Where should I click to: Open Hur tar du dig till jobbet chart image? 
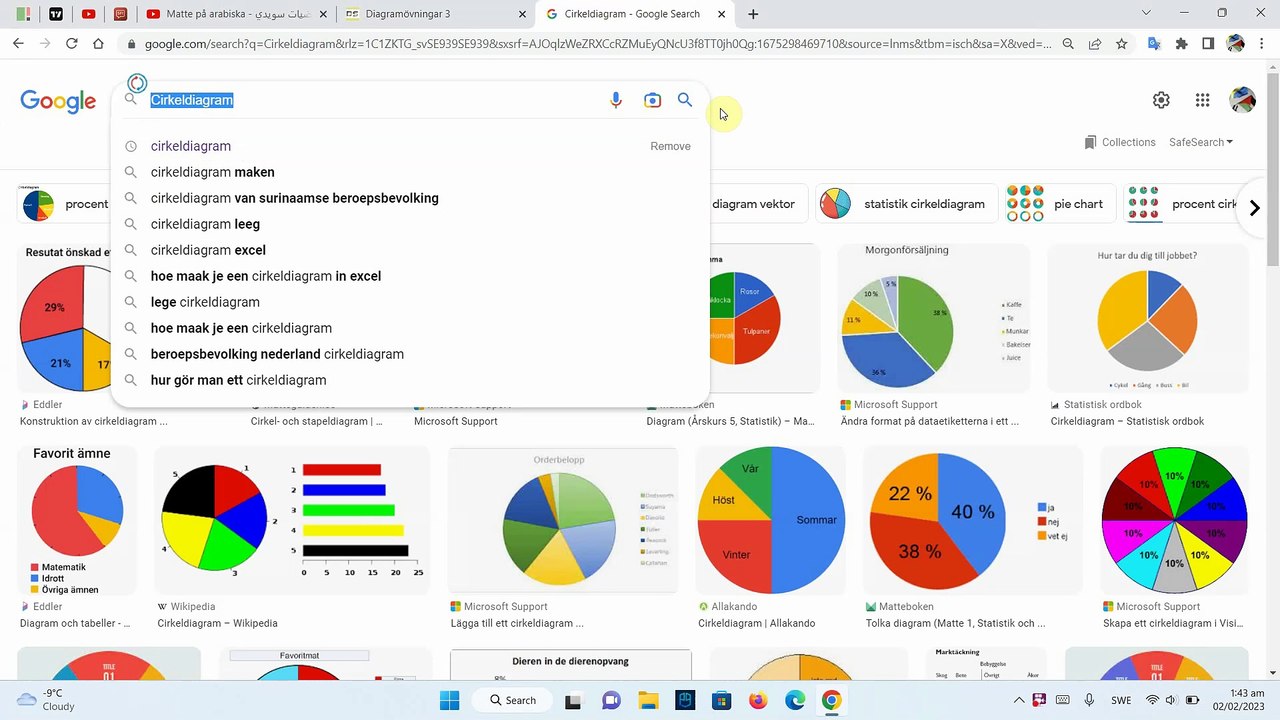1147,317
